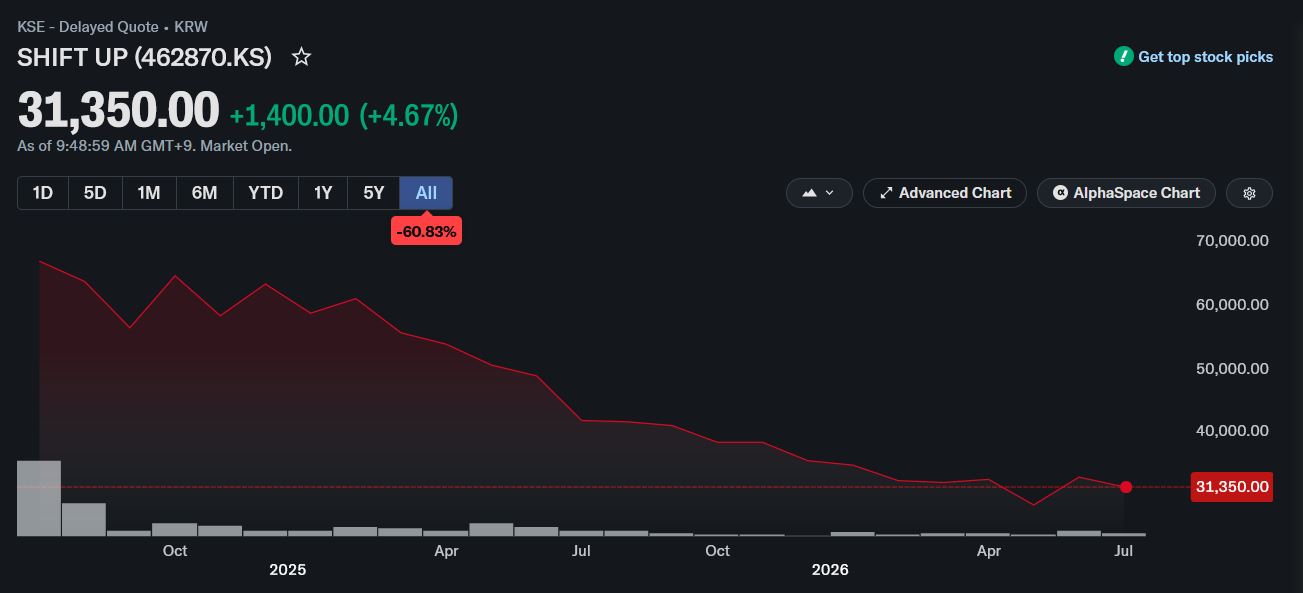Click the red current price marker dot
This screenshot has height=593, width=1303.
(1126, 487)
